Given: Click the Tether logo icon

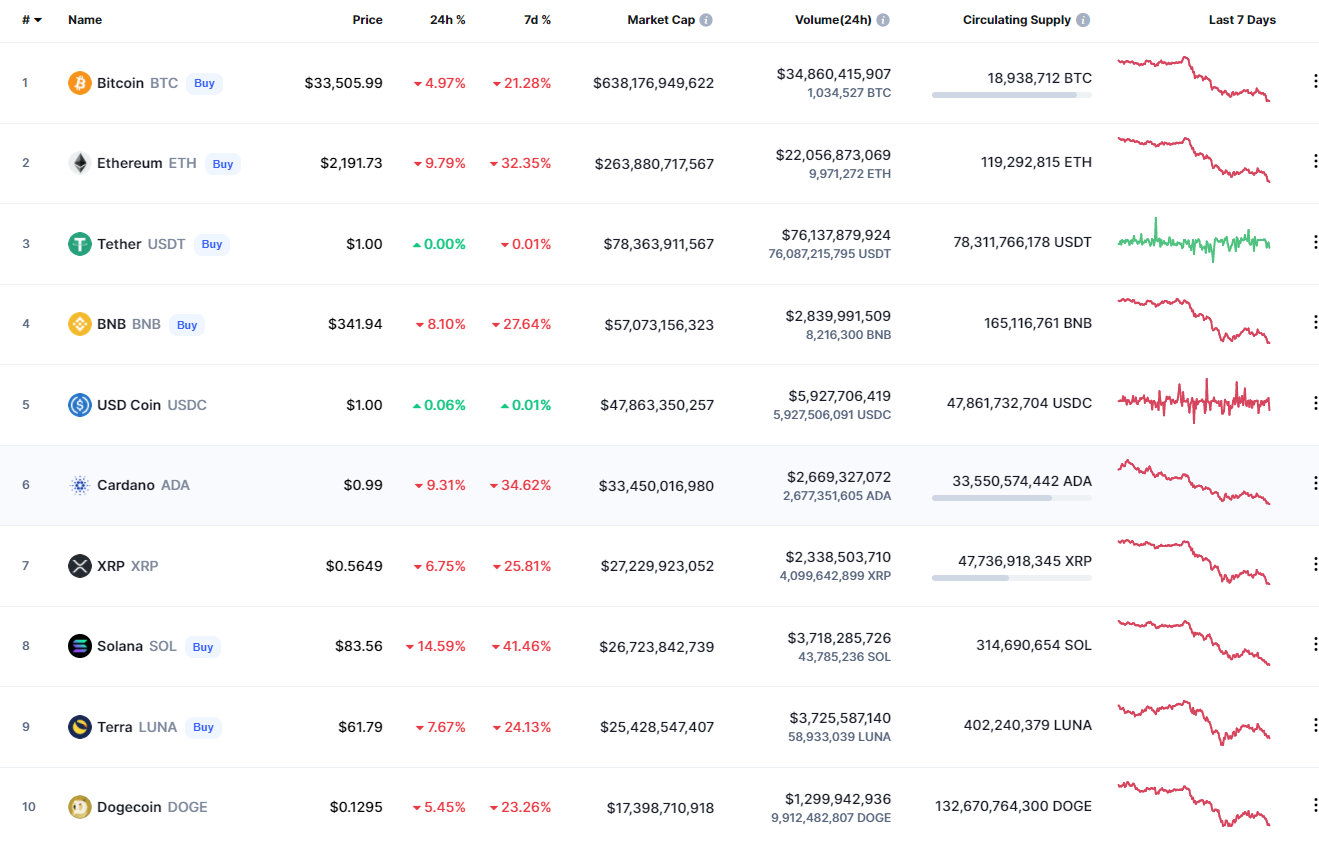Looking at the screenshot, I should point(80,244).
